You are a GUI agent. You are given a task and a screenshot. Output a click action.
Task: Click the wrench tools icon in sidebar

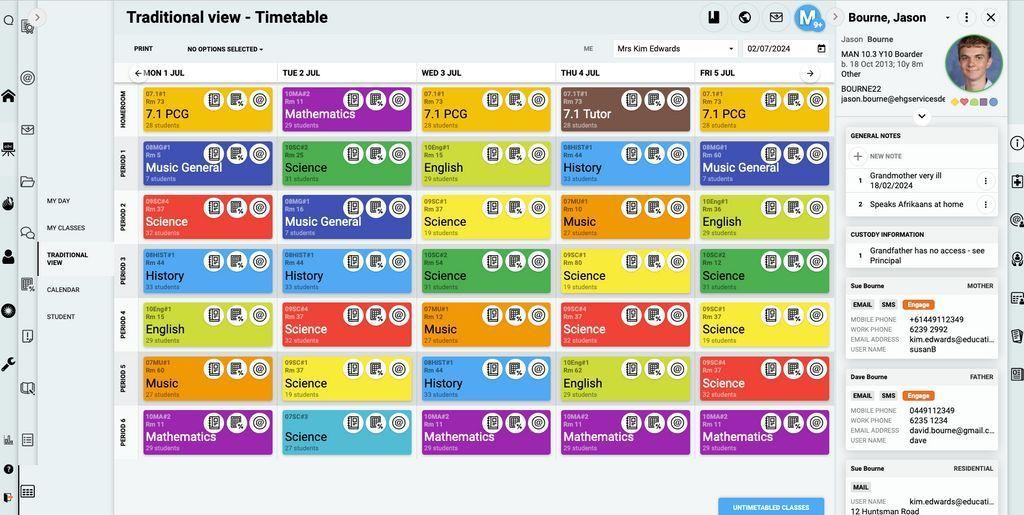coord(8,364)
